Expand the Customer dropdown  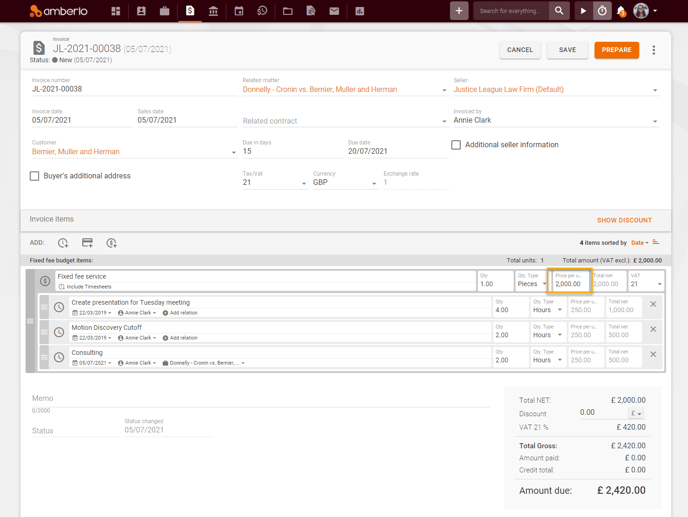pyautogui.click(x=233, y=152)
